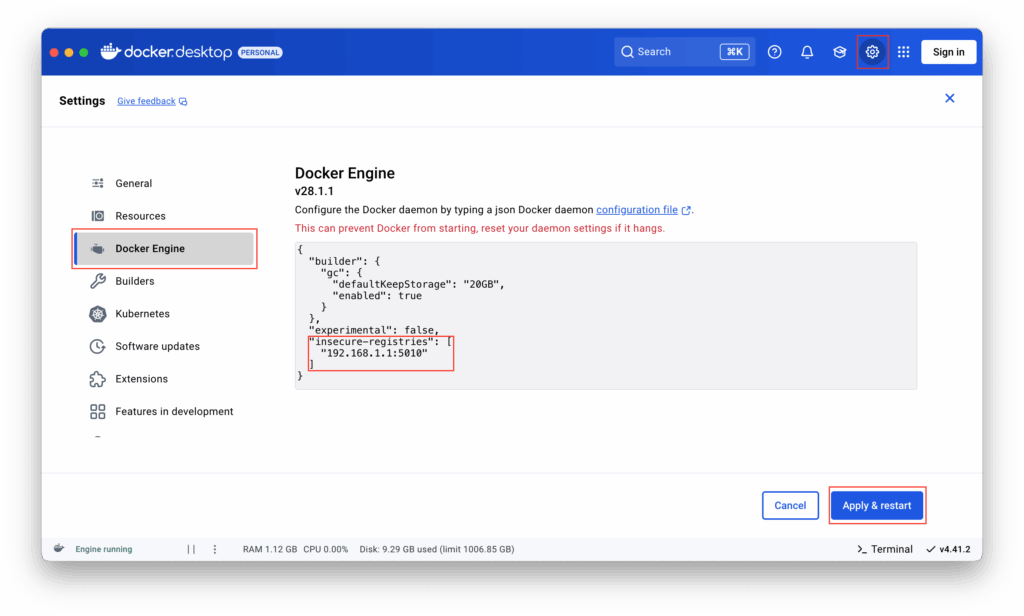Open the Learning center graduation cap icon

tap(839, 52)
